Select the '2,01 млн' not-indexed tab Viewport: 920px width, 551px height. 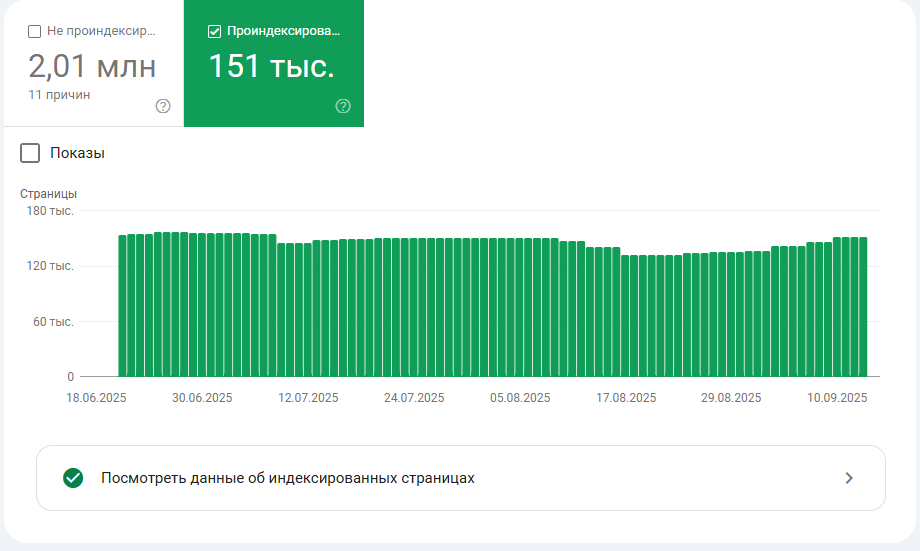(x=94, y=63)
